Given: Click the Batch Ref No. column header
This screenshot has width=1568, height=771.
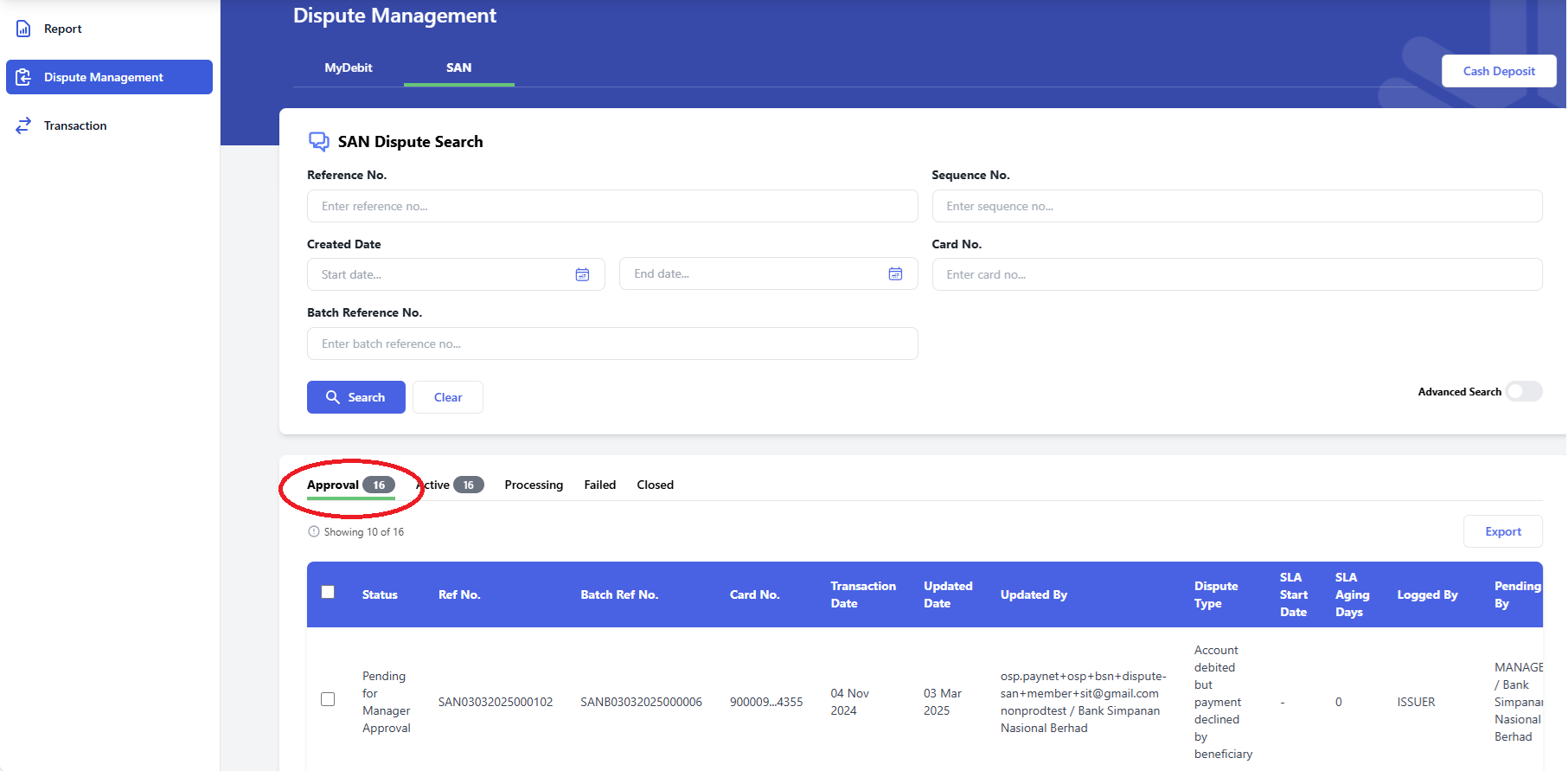Looking at the screenshot, I should [619, 594].
